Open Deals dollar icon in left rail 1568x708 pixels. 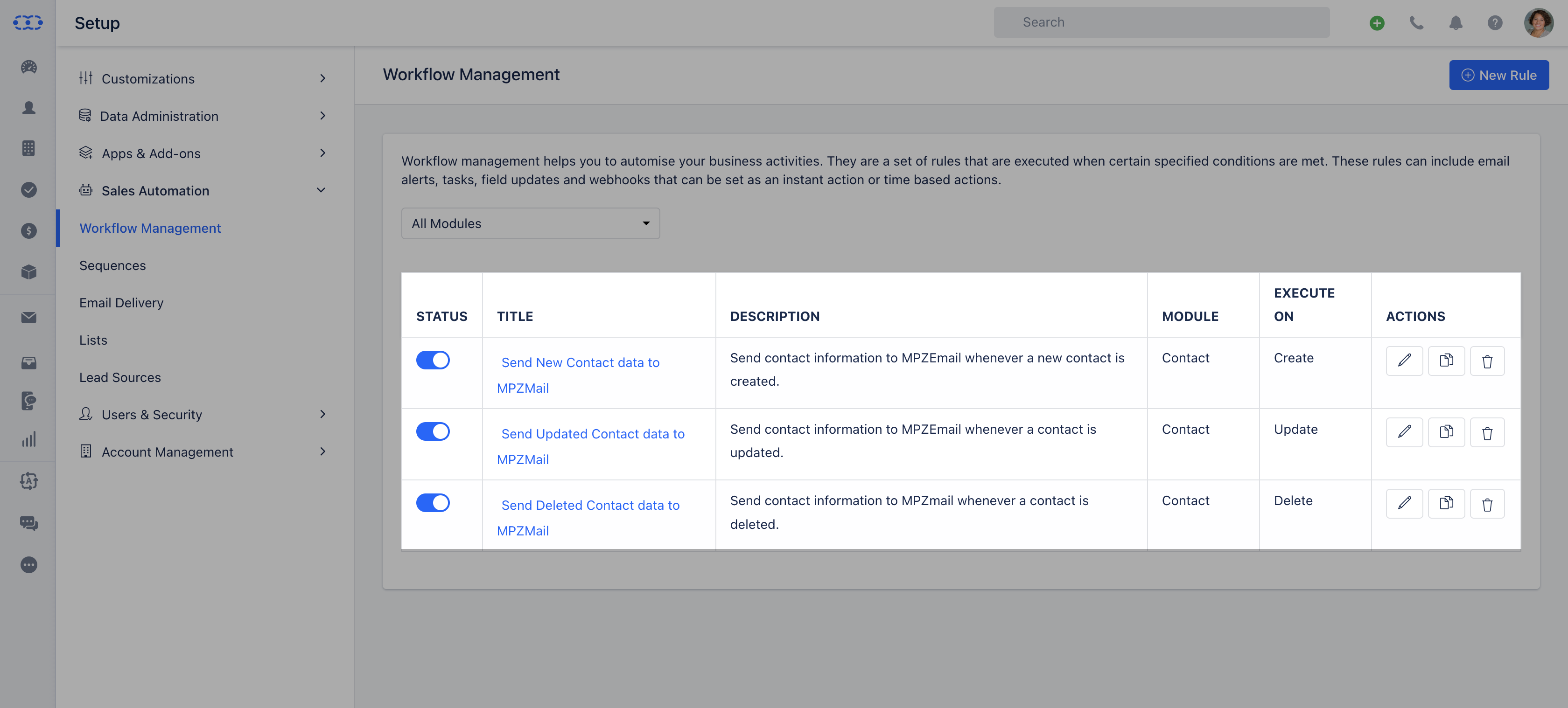(28, 230)
